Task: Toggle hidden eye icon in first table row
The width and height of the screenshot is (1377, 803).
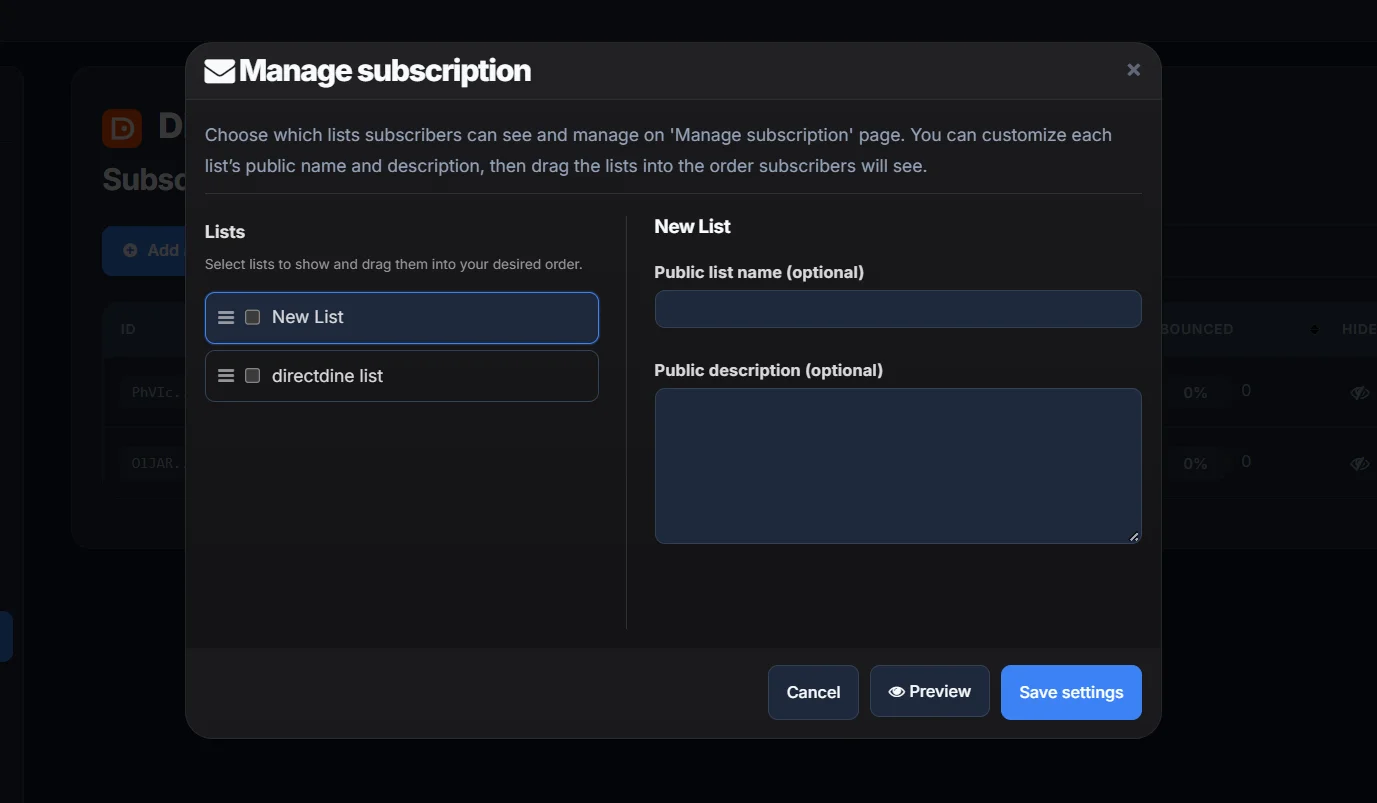Action: 1359,393
